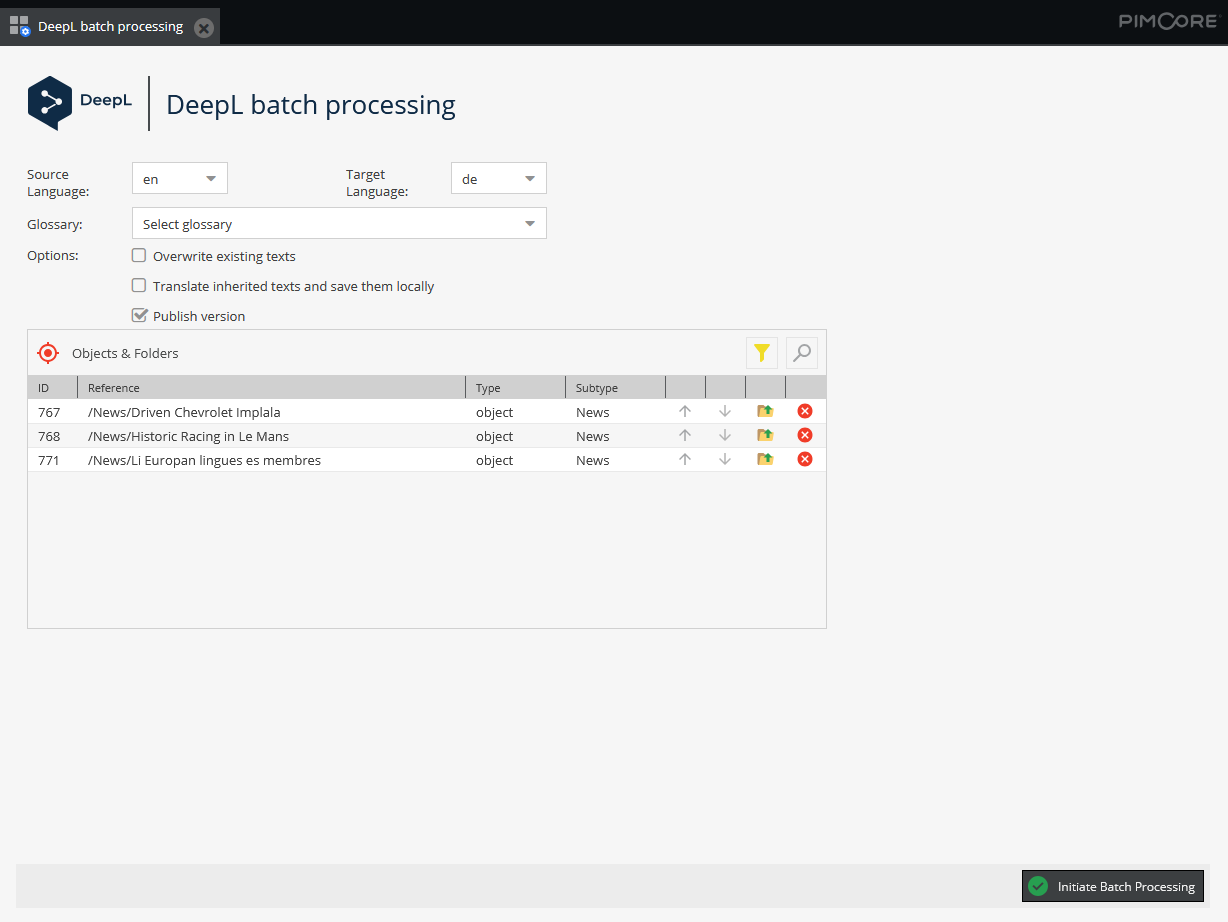Move Driven Chevrolet Implala row up
Image resolution: width=1228 pixels, height=922 pixels.
click(x=685, y=411)
